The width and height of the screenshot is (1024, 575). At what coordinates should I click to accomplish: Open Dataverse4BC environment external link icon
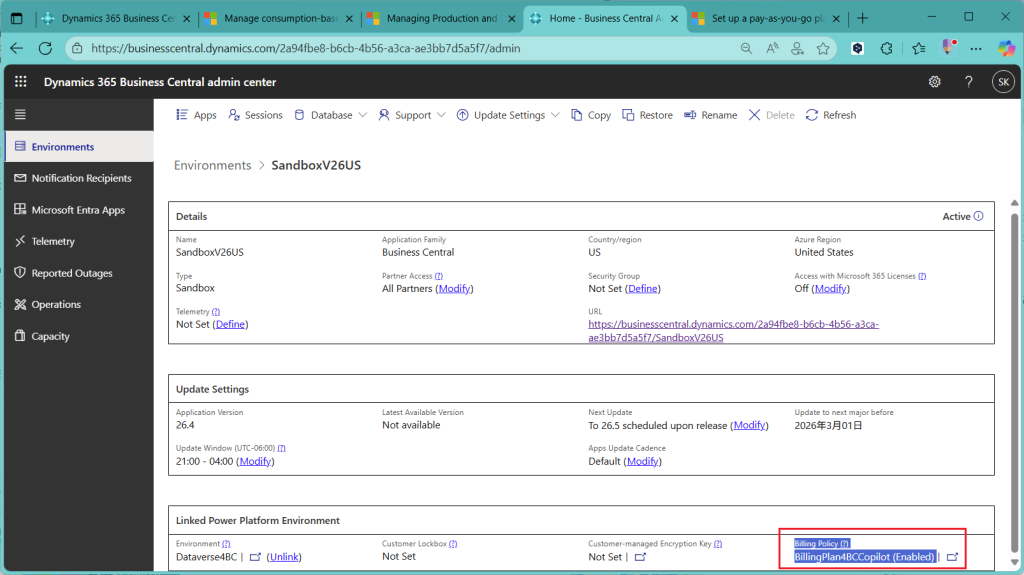click(255, 557)
